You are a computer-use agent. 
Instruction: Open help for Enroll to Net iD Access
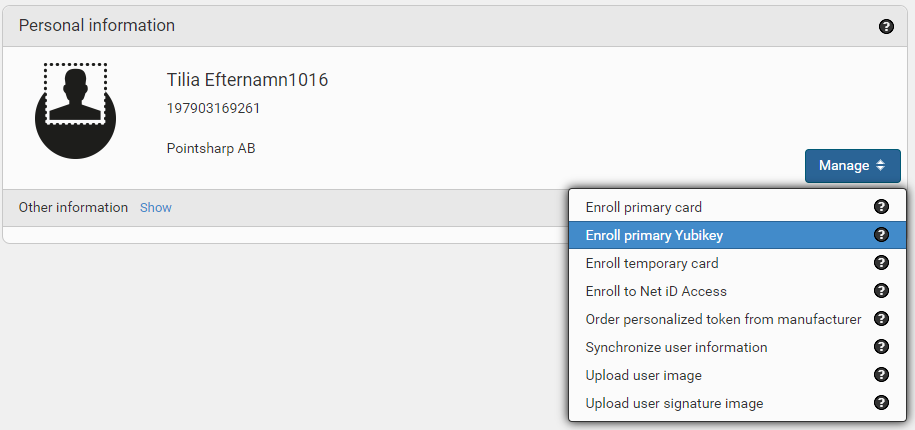pyautogui.click(x=881, y=291)
